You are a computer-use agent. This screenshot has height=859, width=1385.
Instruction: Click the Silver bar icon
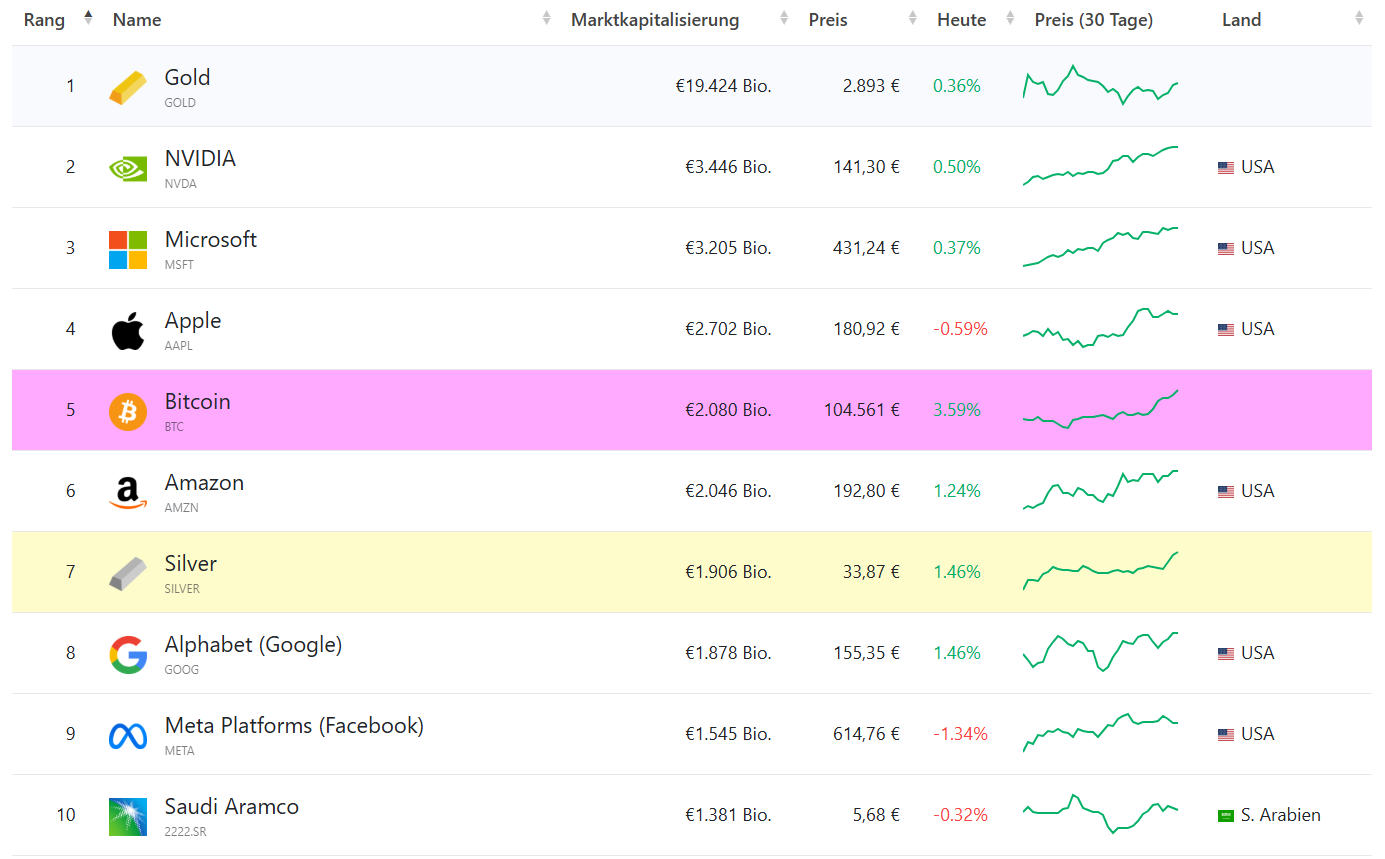(128, 573)
